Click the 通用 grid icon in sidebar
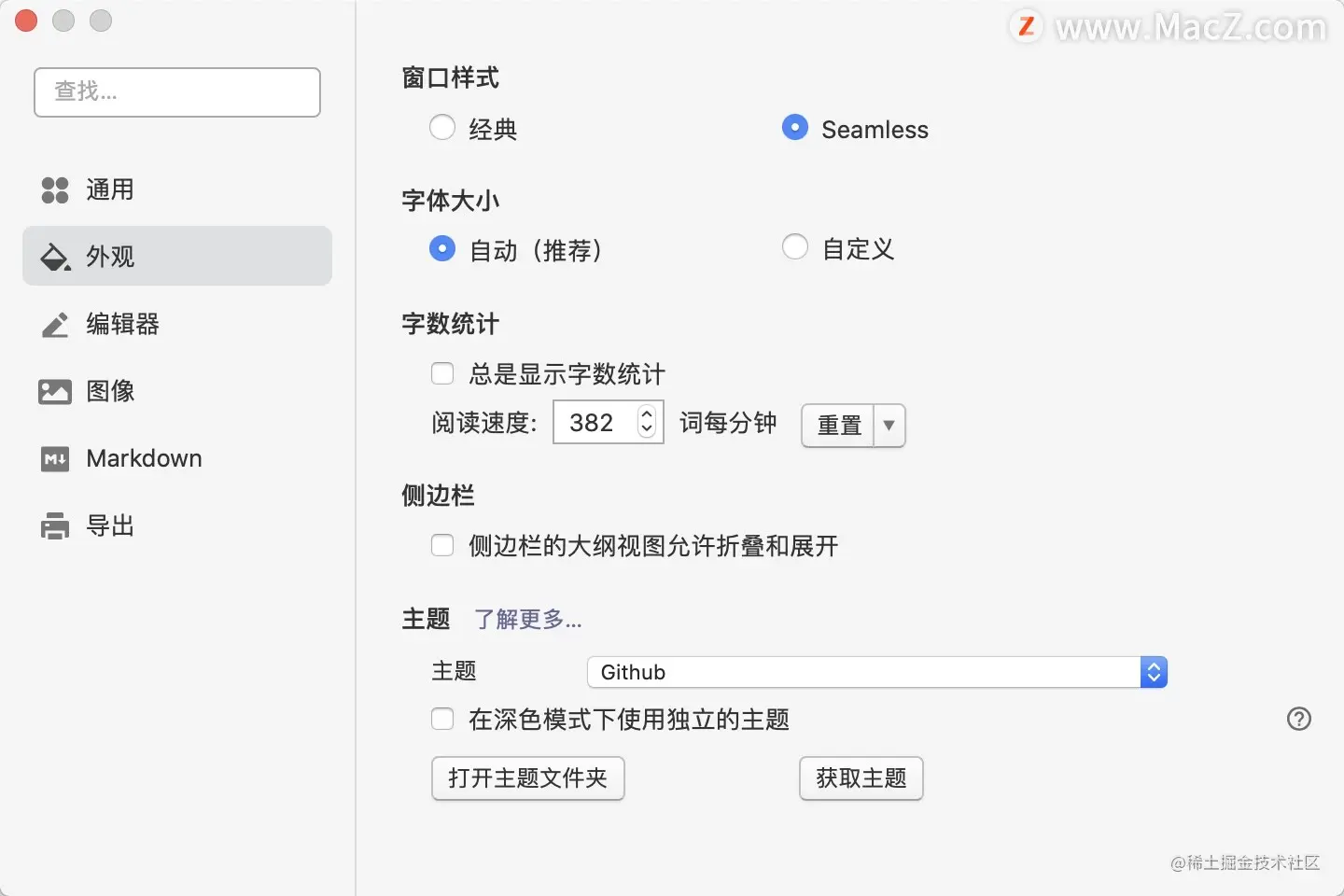1344x896 pixels. (x=55, y=190)
